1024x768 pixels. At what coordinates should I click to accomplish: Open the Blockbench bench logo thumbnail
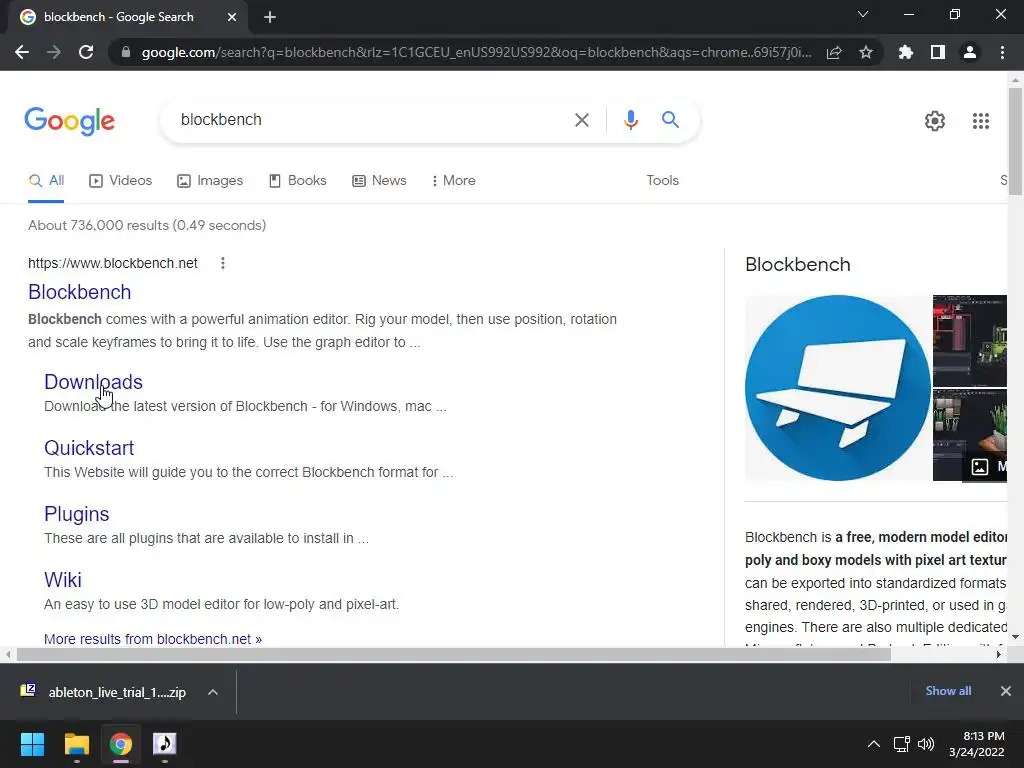[837, 388]
